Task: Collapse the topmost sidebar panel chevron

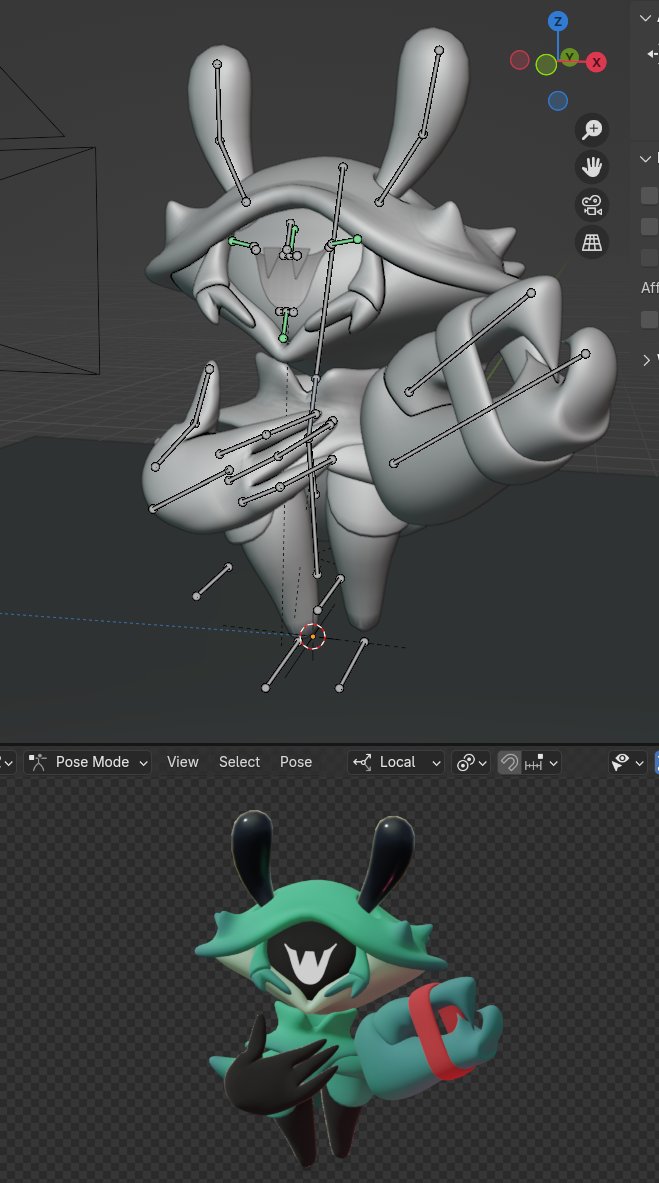Action: [x=645, y=17]
